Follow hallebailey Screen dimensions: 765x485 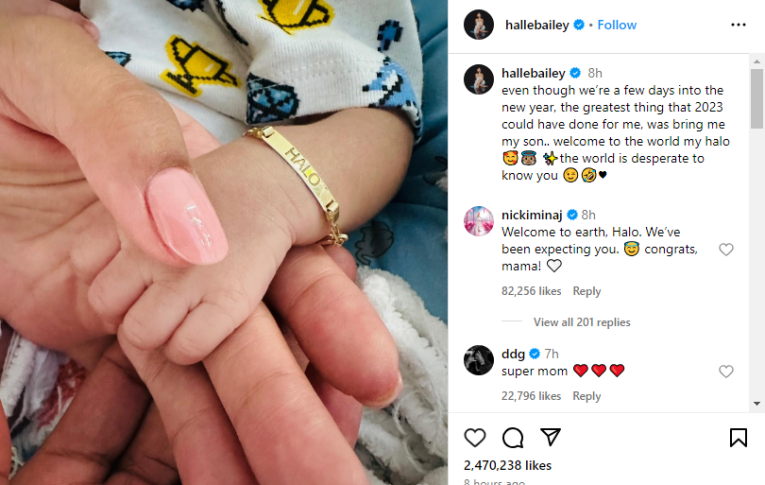[617, 25]
